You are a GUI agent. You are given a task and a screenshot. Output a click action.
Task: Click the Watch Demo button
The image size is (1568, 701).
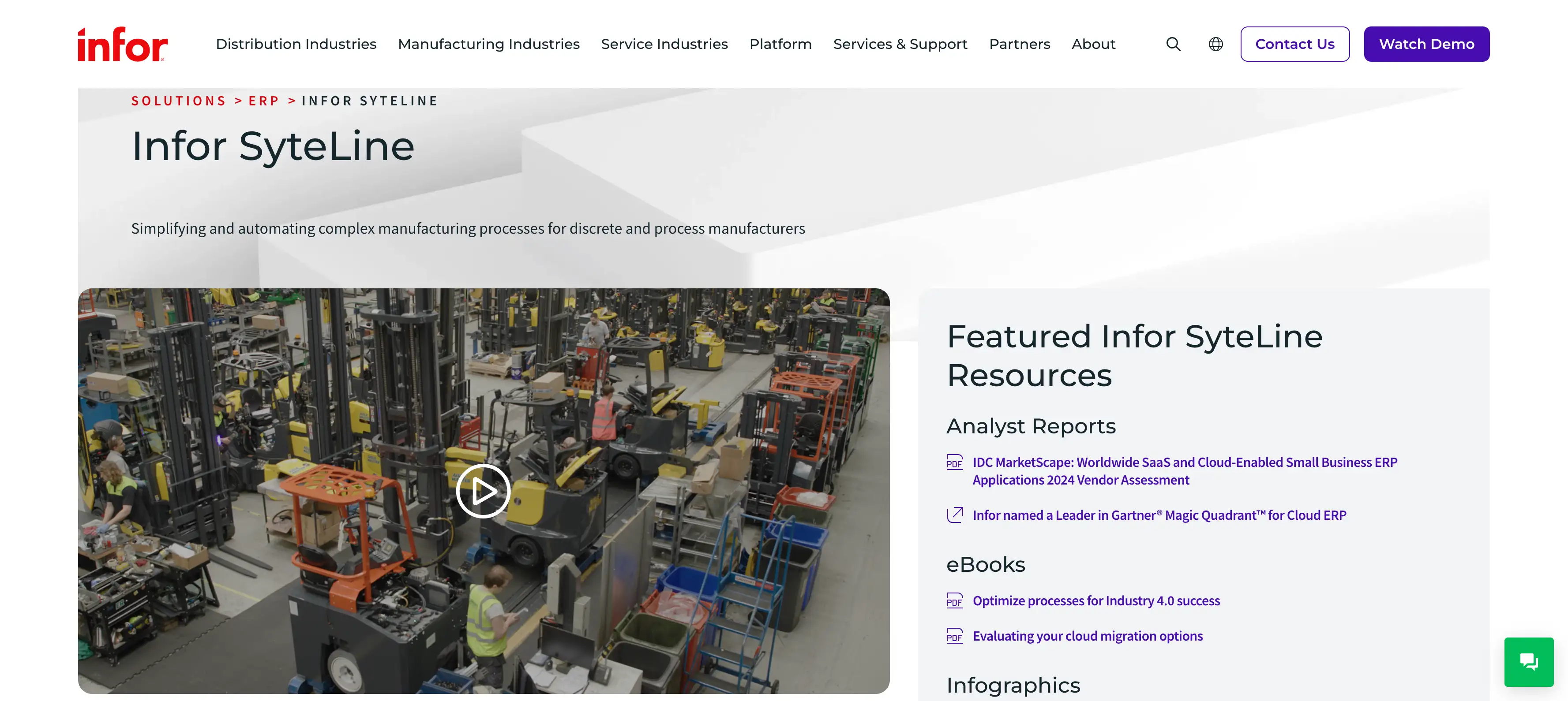coord(1426,45)
